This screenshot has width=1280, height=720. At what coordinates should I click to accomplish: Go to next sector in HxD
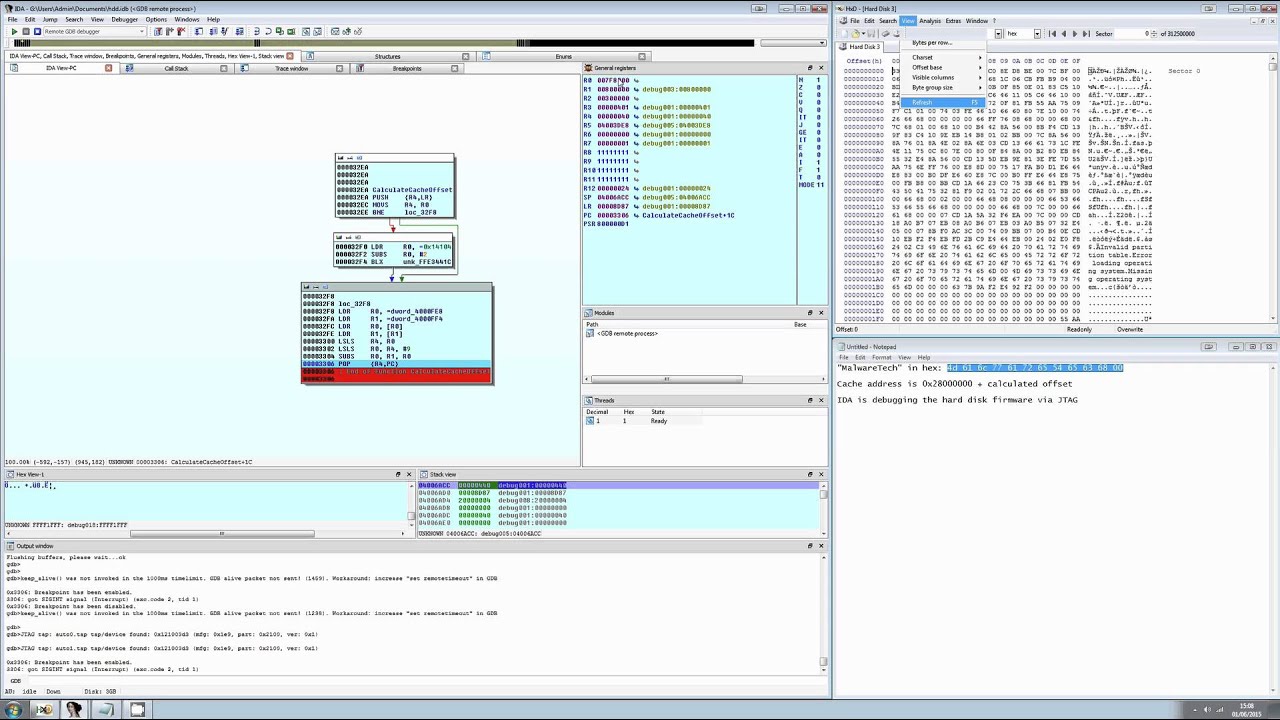[1074, 34]
